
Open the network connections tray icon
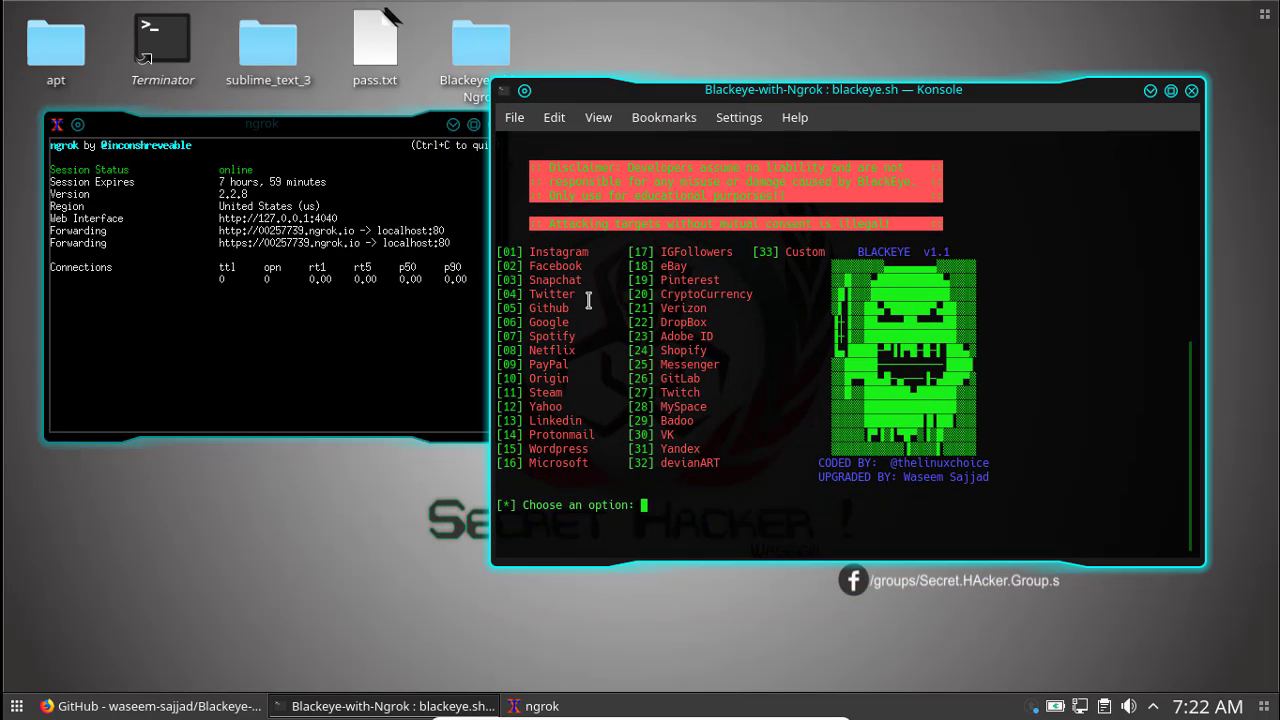[x=1080, y=706]
